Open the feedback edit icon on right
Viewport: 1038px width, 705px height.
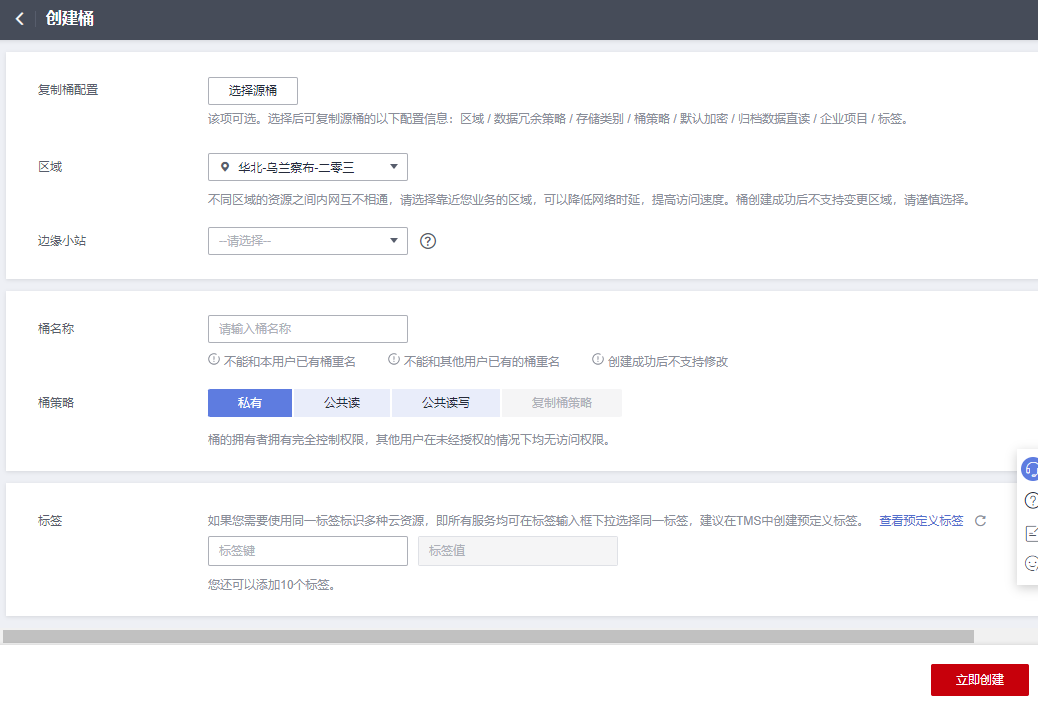[1030, 533]
